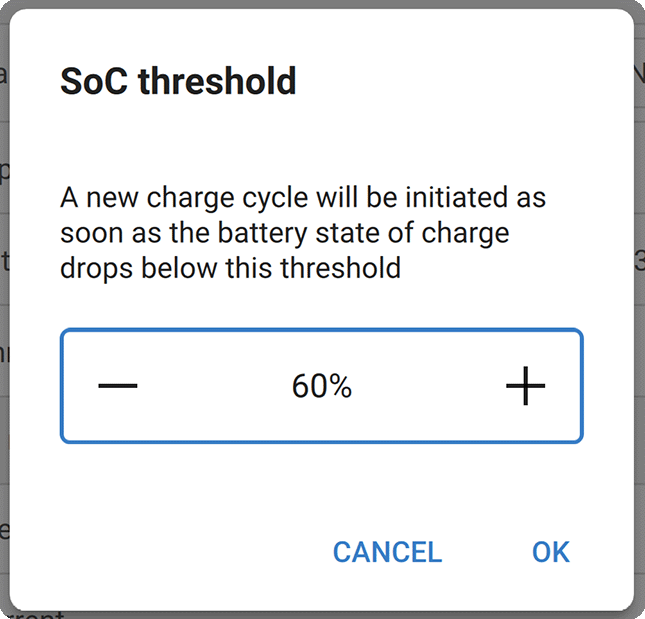The height and width of the screenshot is (619, 645).
Task: Raise the SoC threshold above 60%
Action: (525, 386)
